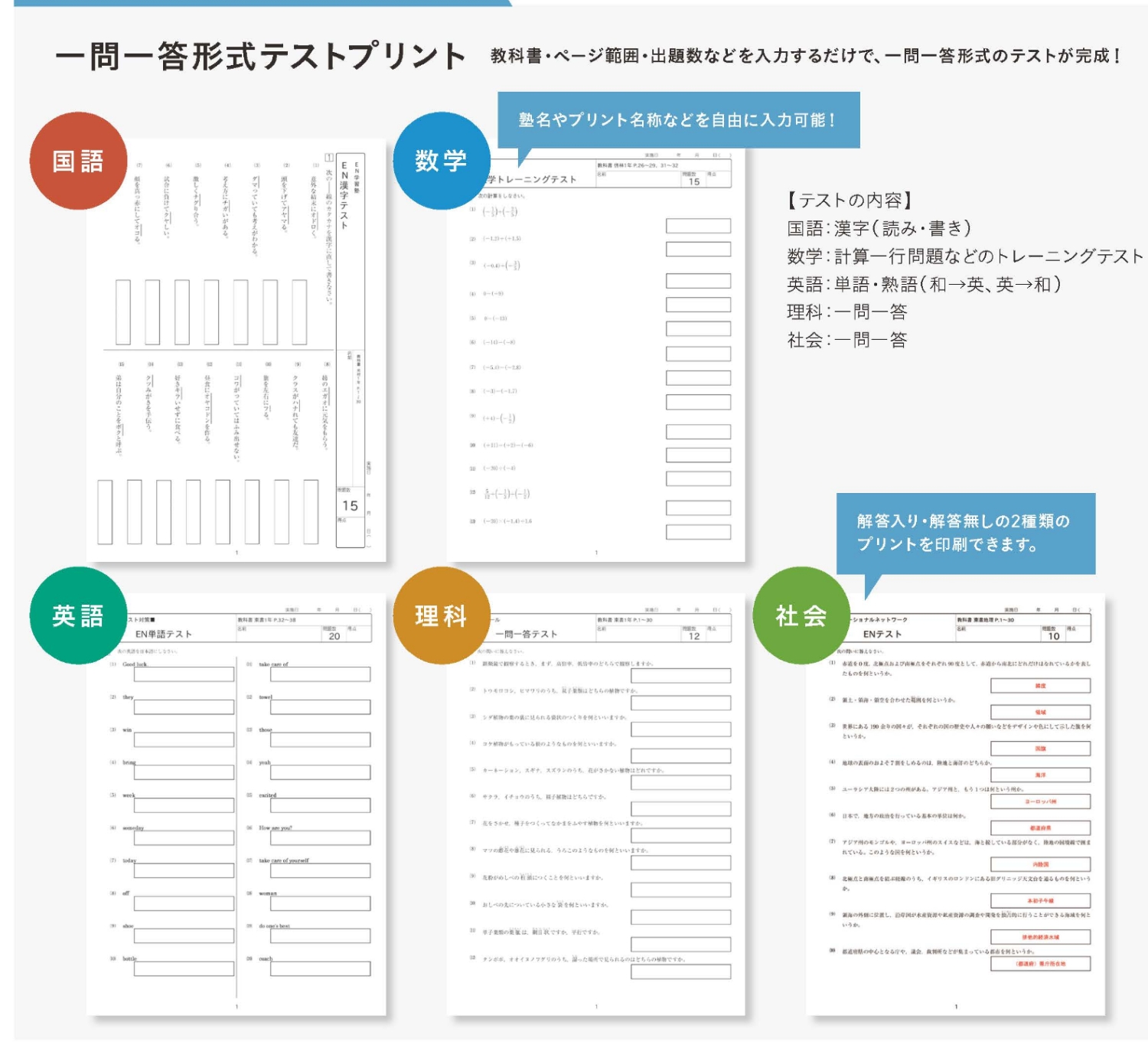Click the answer box for 'Good luck'
Viewport: 1148px width, 1051px height.
point(184,674)
